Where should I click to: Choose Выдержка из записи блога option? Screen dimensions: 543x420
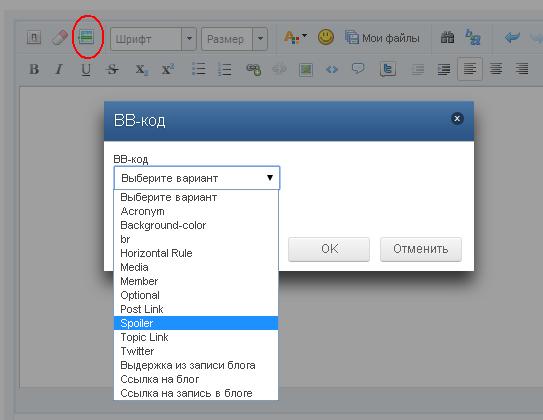pyautogui.click(x=196, y=365)
